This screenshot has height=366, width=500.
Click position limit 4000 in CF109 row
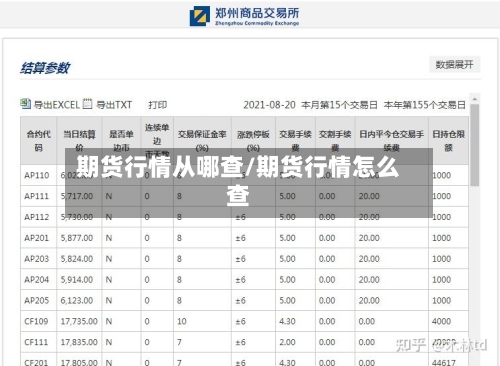442,321
